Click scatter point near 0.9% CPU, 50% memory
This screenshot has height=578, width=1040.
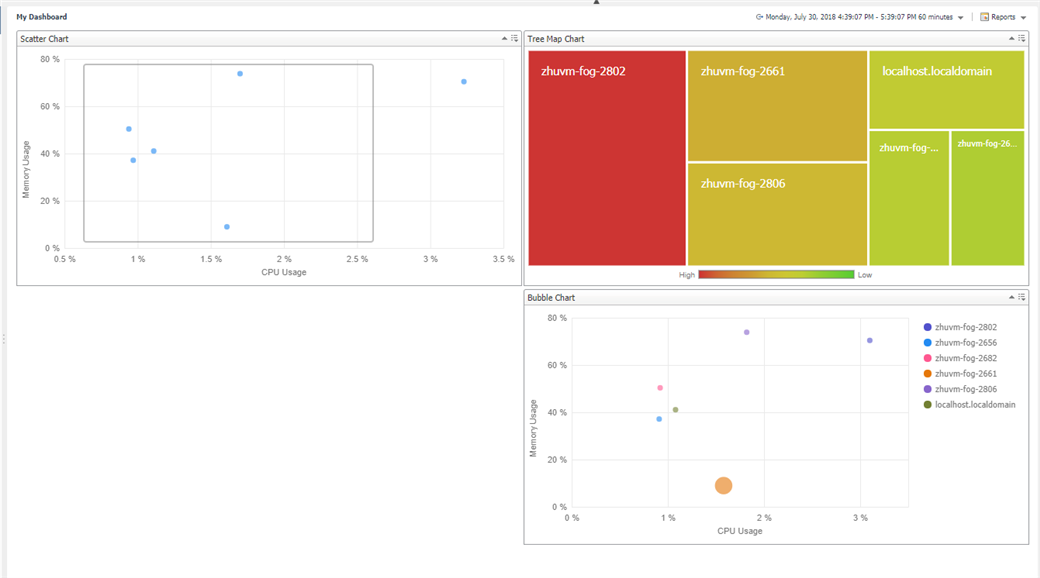[x=129, y=129]
